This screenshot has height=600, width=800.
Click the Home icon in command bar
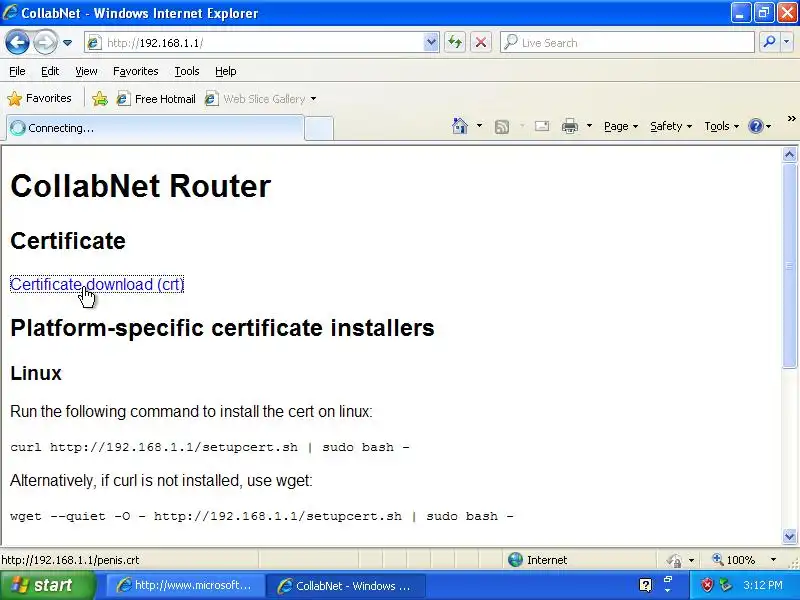point(460,126)
